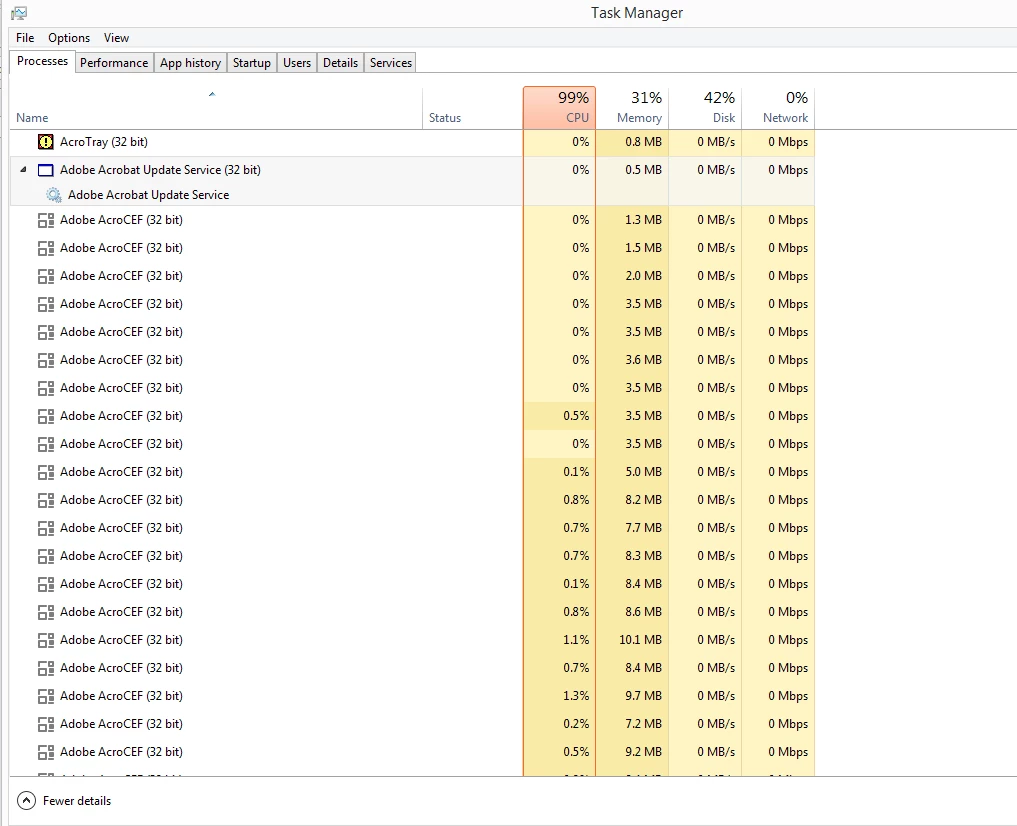Sort processes by 99% CPU column

559,108
